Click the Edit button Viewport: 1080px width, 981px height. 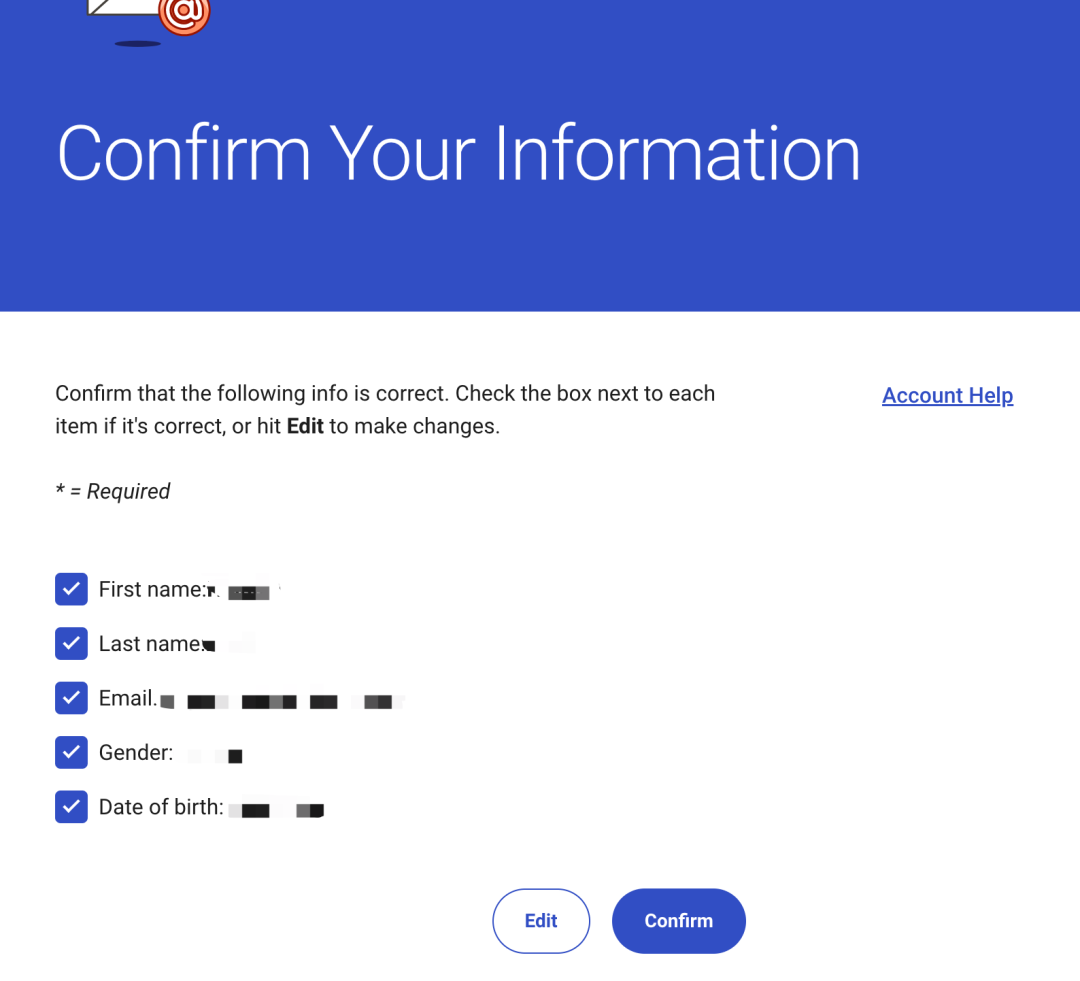[x=541, y=921]
